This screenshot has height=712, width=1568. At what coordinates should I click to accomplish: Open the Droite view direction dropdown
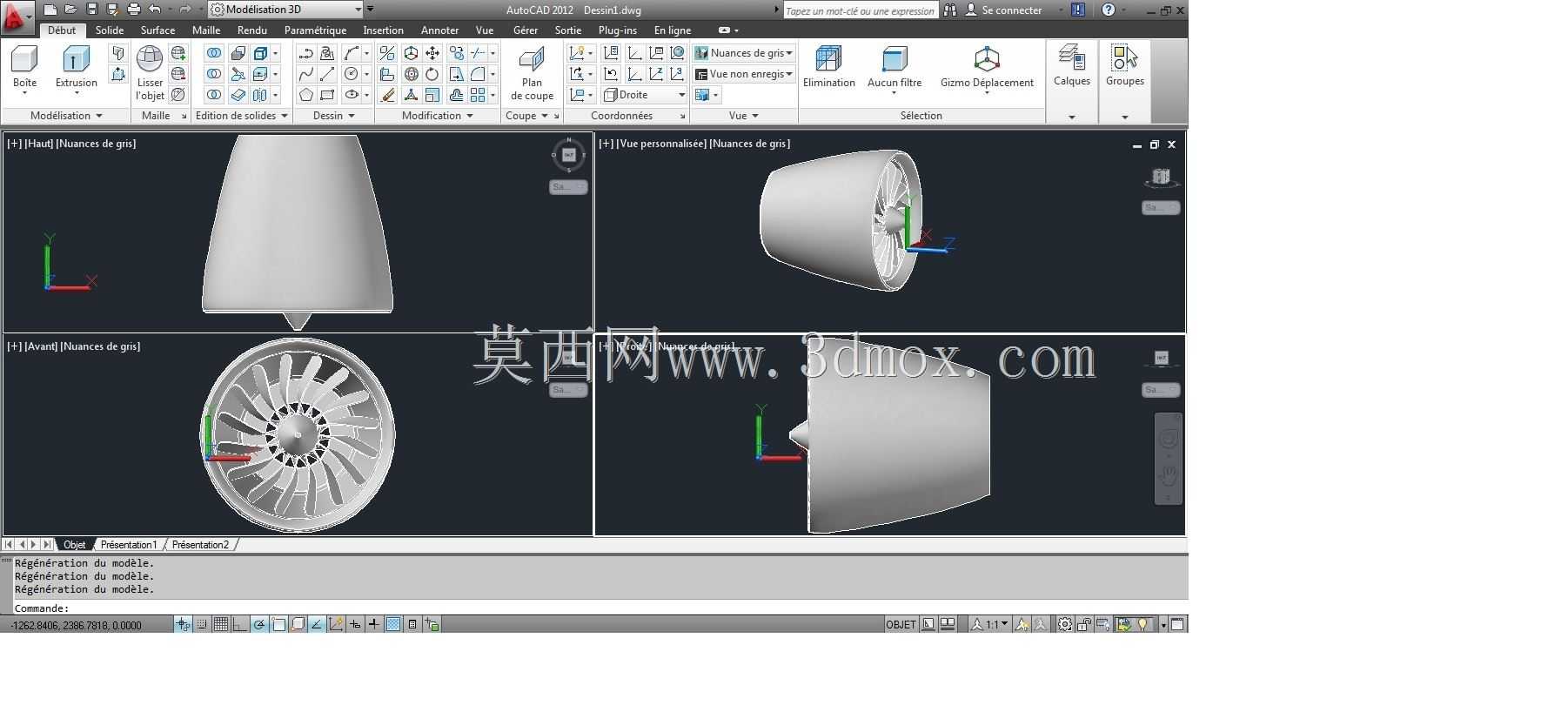[x=644, y=95]
